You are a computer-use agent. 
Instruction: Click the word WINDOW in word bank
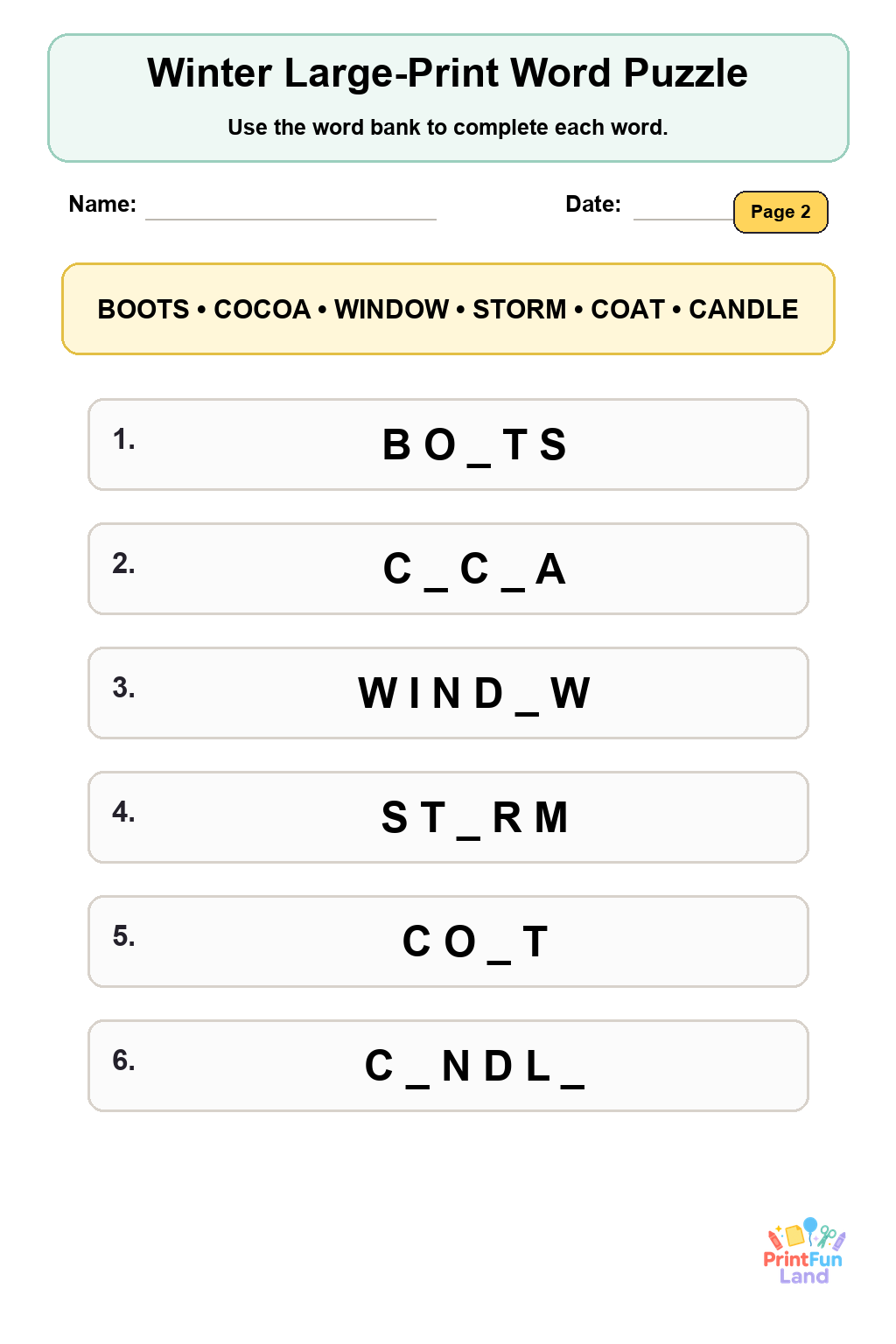(x=391, y=309)
